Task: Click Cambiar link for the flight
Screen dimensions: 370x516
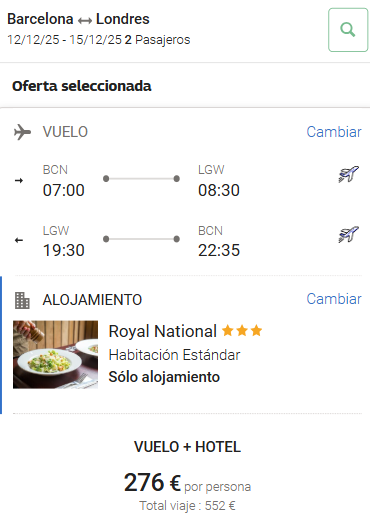Action: pos(334,132)
